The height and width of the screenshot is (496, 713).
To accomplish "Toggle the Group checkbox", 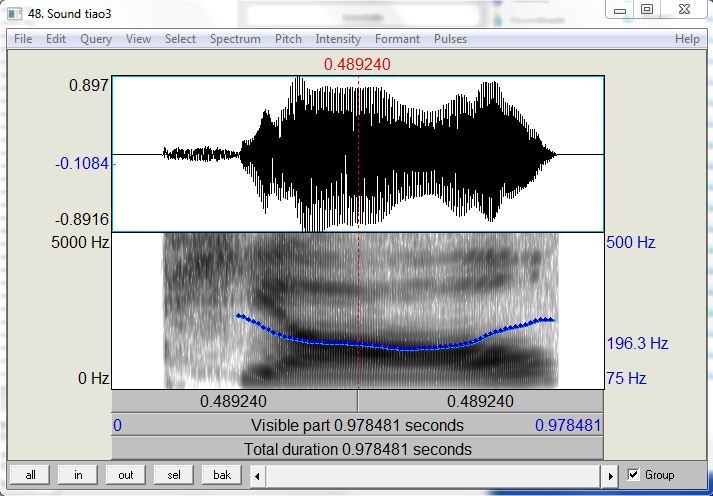I will click(633, 475).
